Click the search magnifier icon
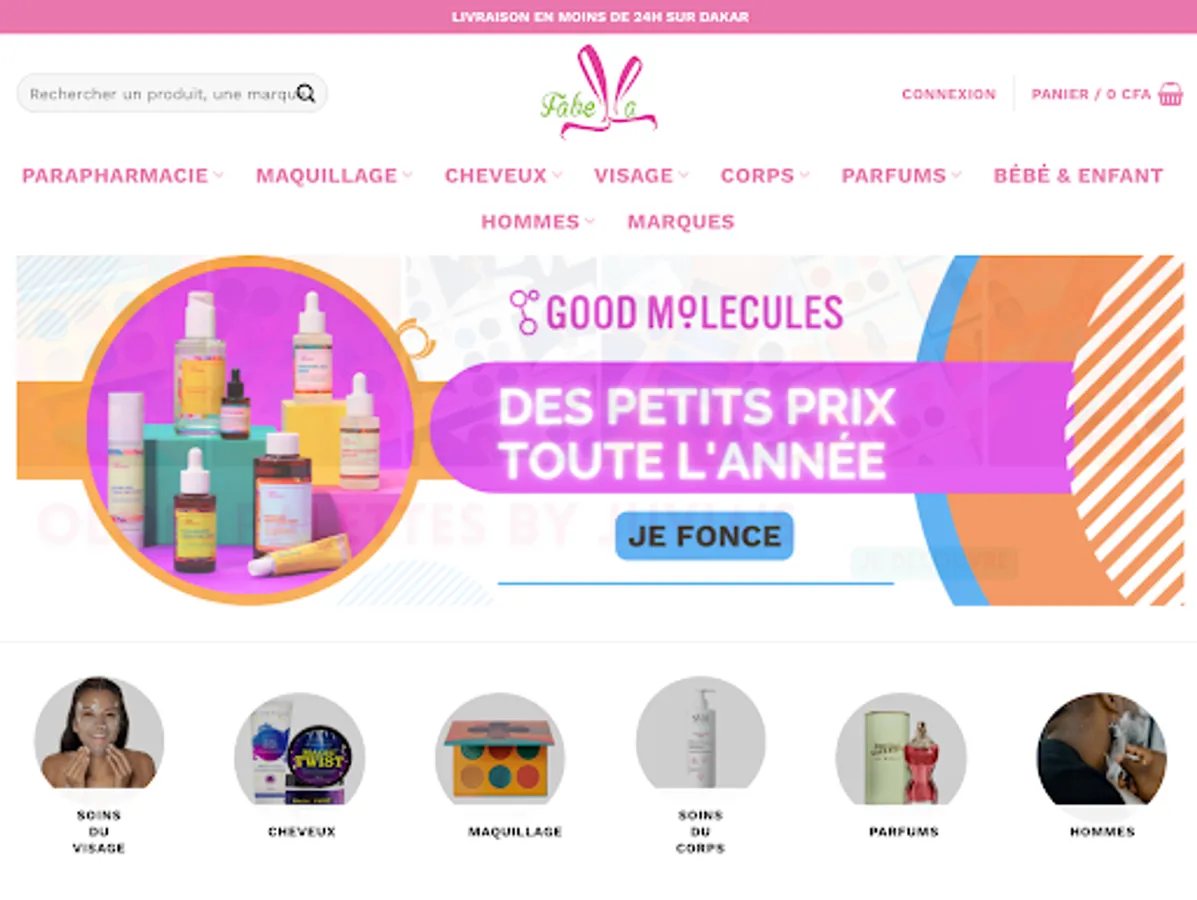1197x900 pixels. 306,94
